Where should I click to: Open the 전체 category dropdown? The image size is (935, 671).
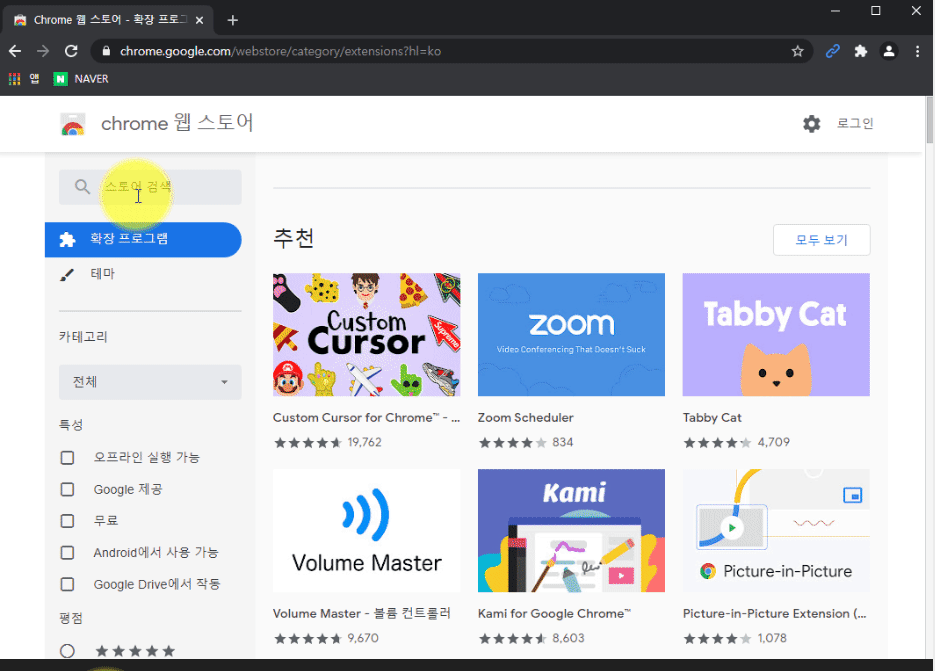(150, 382)
